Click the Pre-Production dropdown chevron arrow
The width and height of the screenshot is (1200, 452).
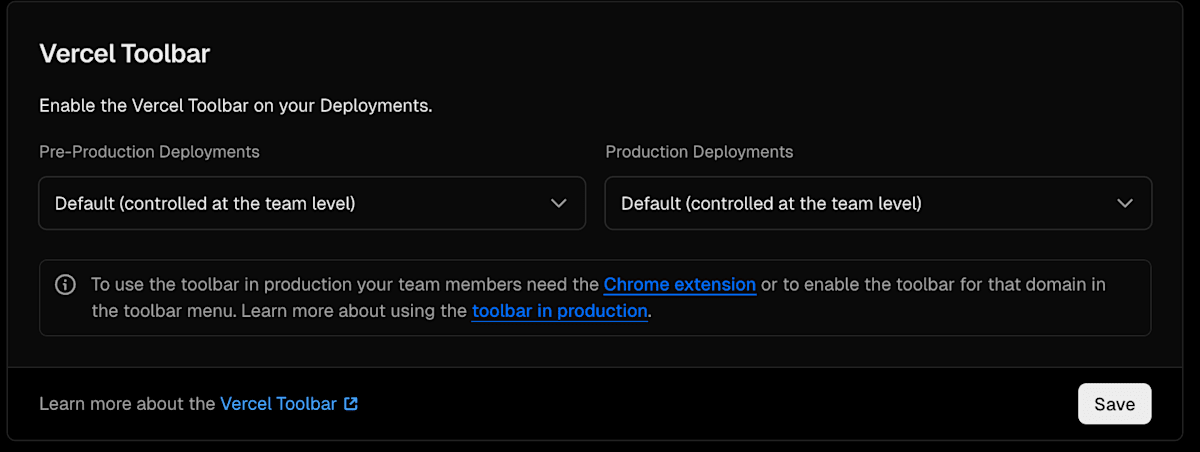(x=559, y=203)
